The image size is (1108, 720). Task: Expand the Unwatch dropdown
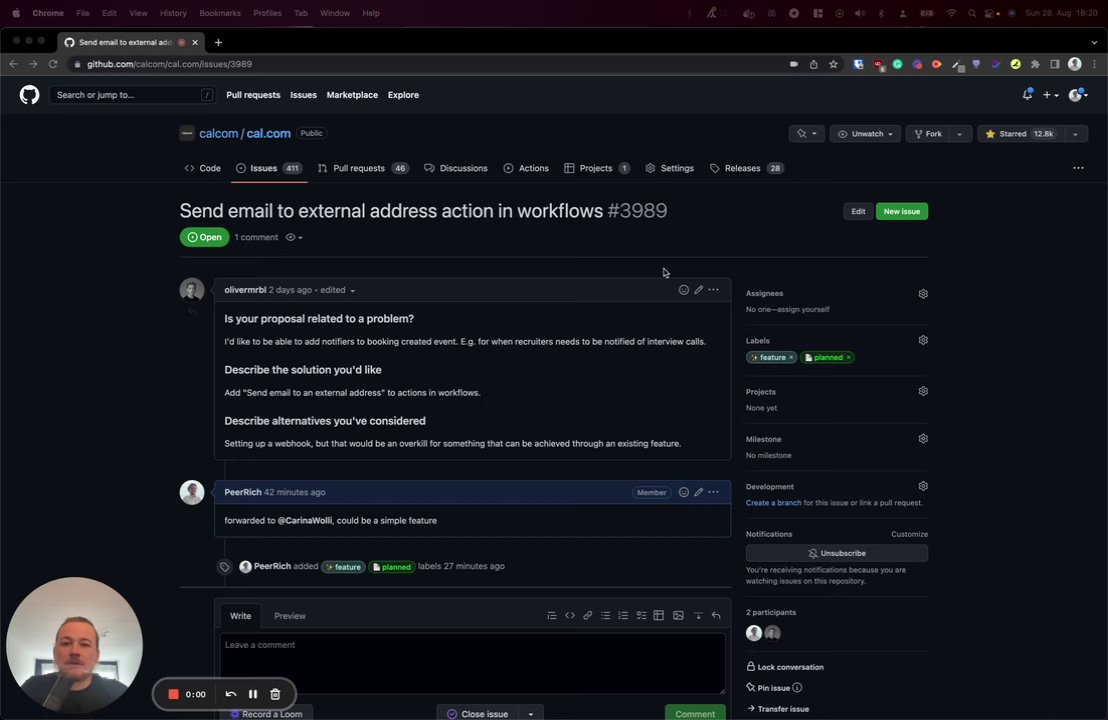(865, 134)
